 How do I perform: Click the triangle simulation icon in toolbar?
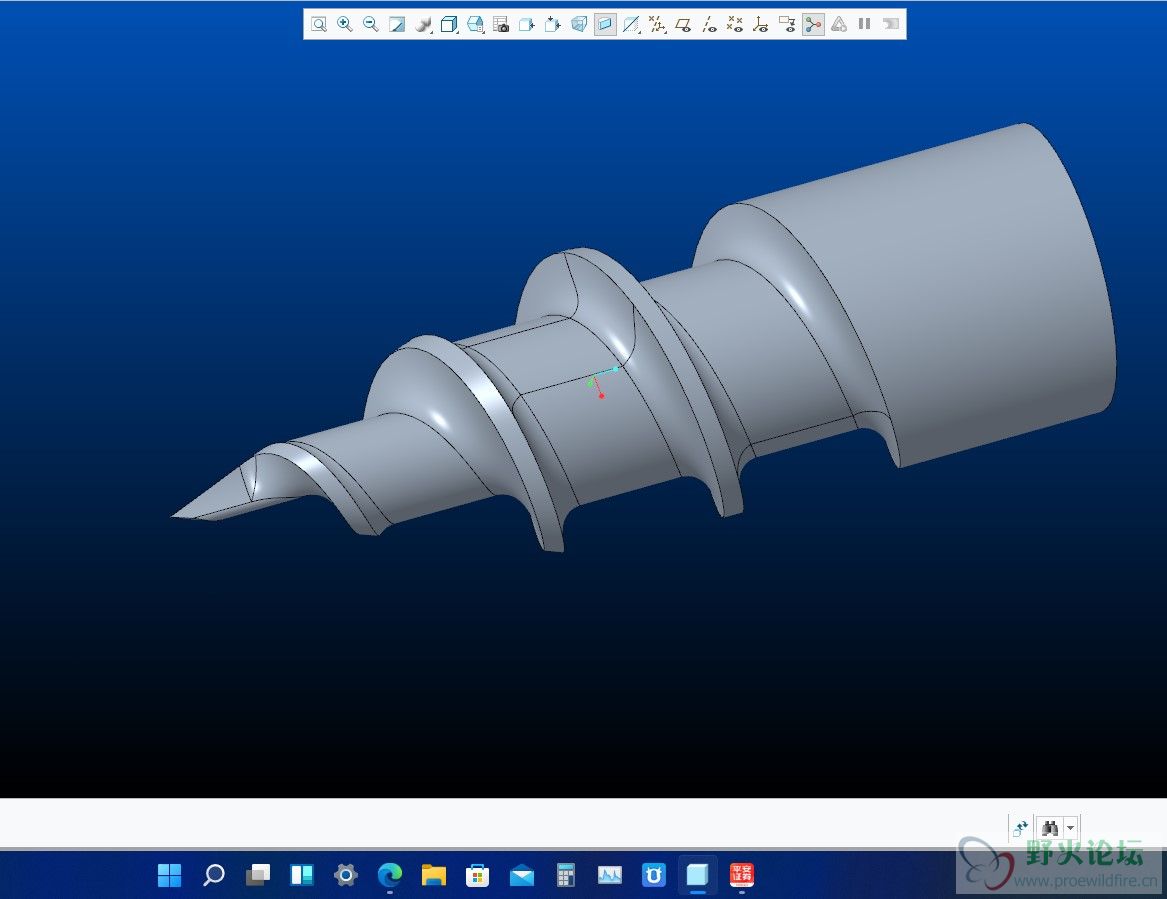point(839,25)
